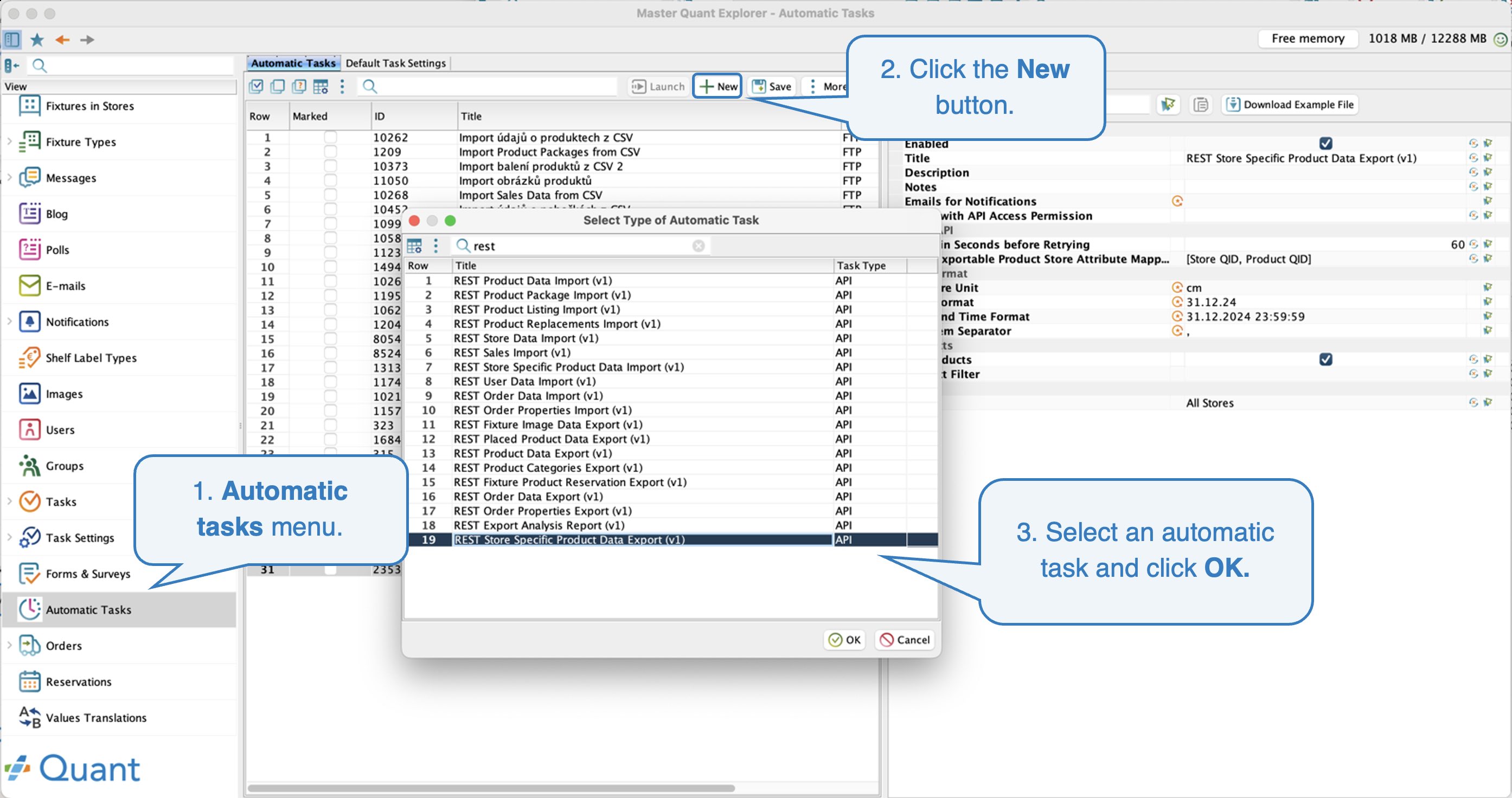Select Automatic Tasks in sidebar
This screenshot has height=798, width=1512.
click(119, 610)
